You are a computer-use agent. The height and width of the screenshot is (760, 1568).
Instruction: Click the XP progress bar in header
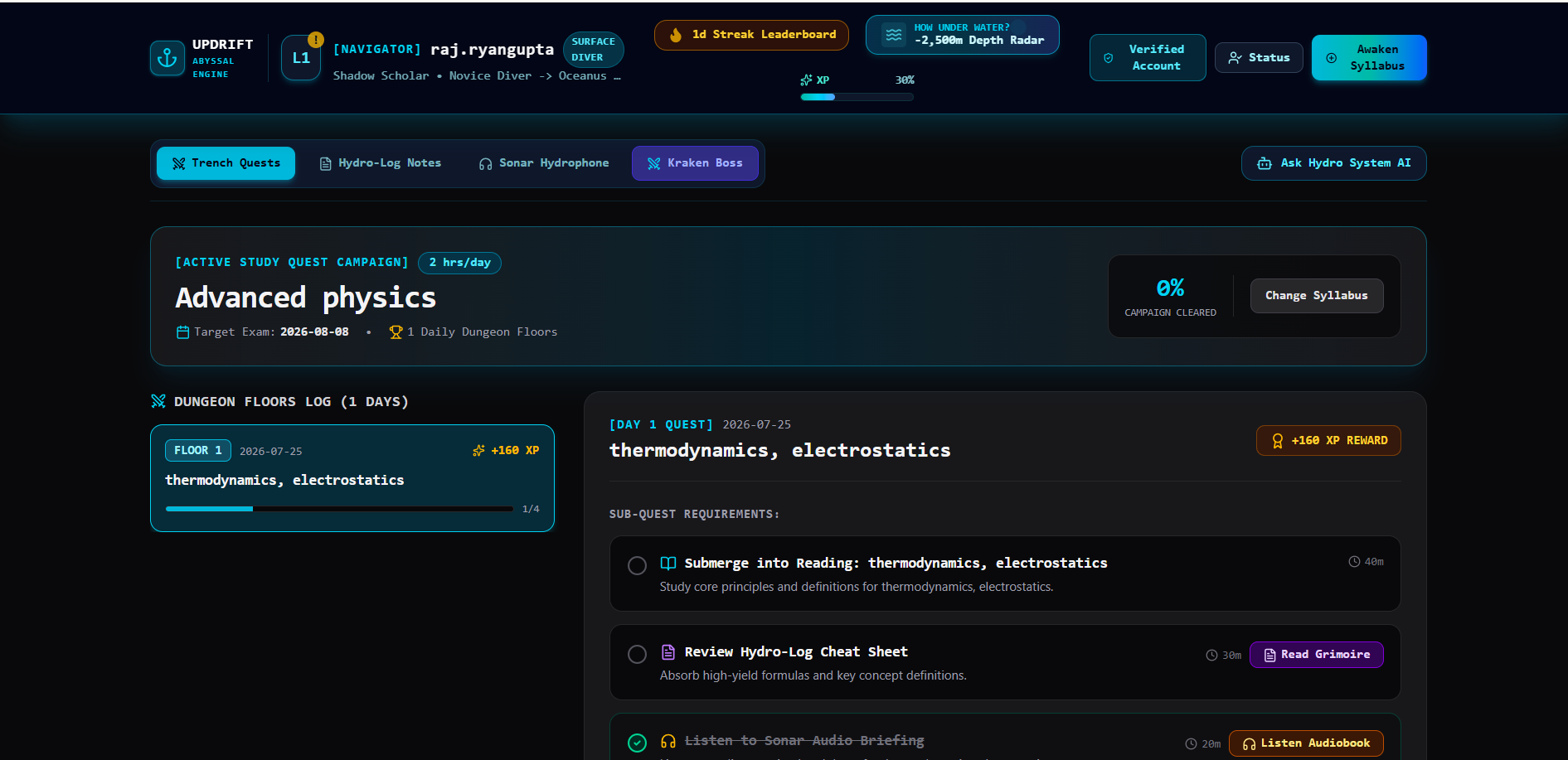point(857,97)
